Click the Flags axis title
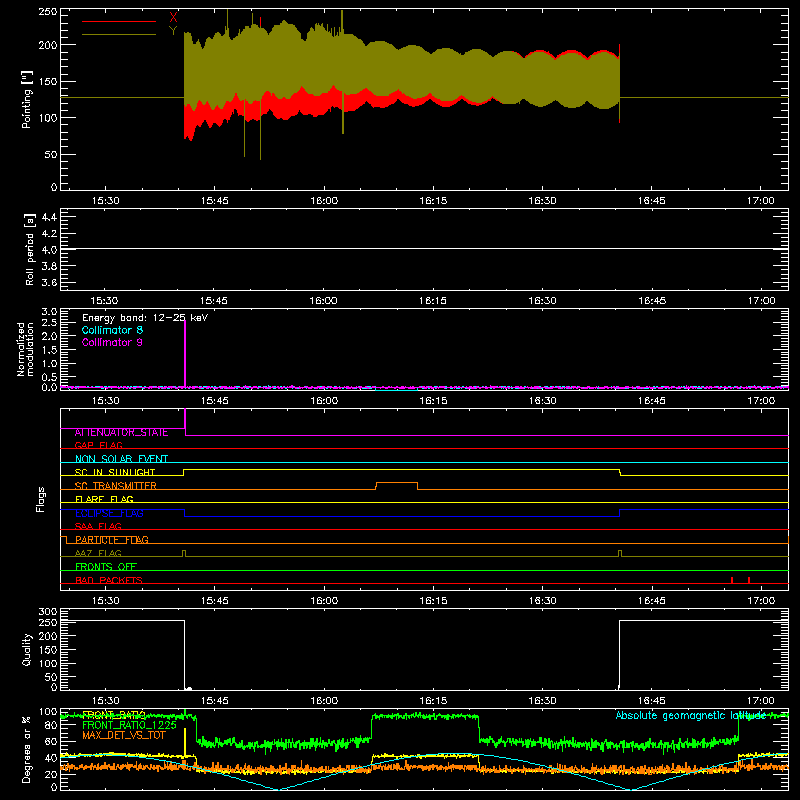This screenshot has width=800, height=800. [x=41, y=499]
